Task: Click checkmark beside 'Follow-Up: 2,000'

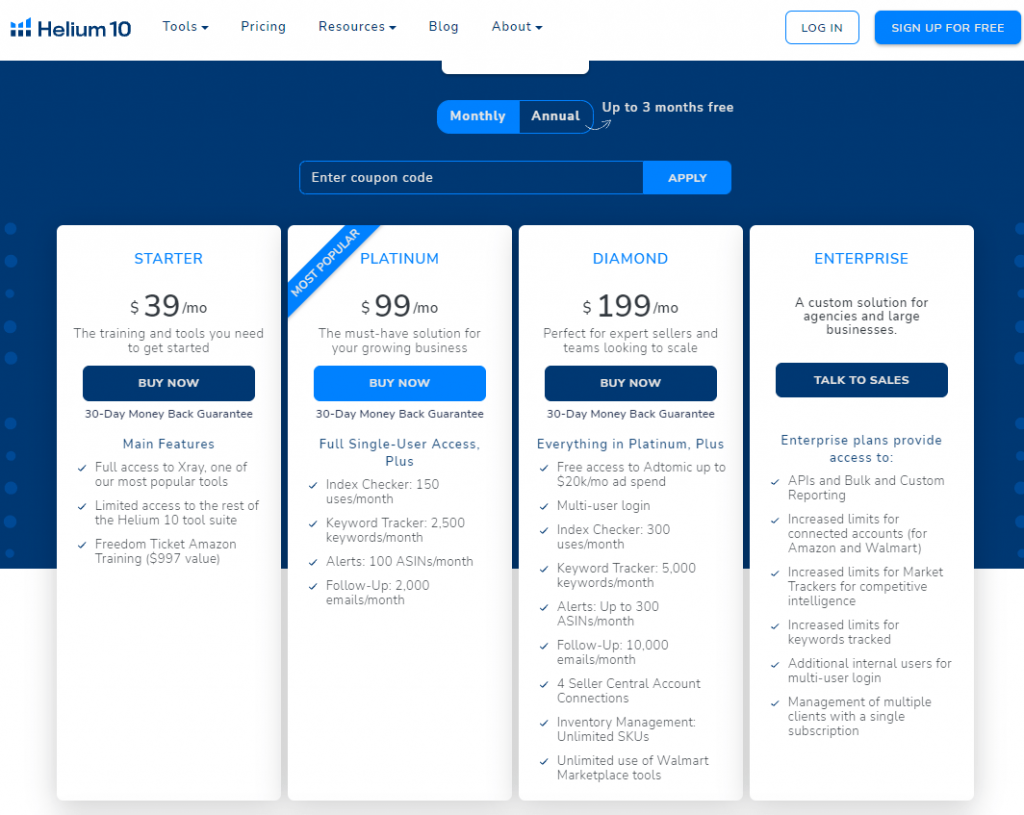Action: pyautogui.click(x=313, y=586)
